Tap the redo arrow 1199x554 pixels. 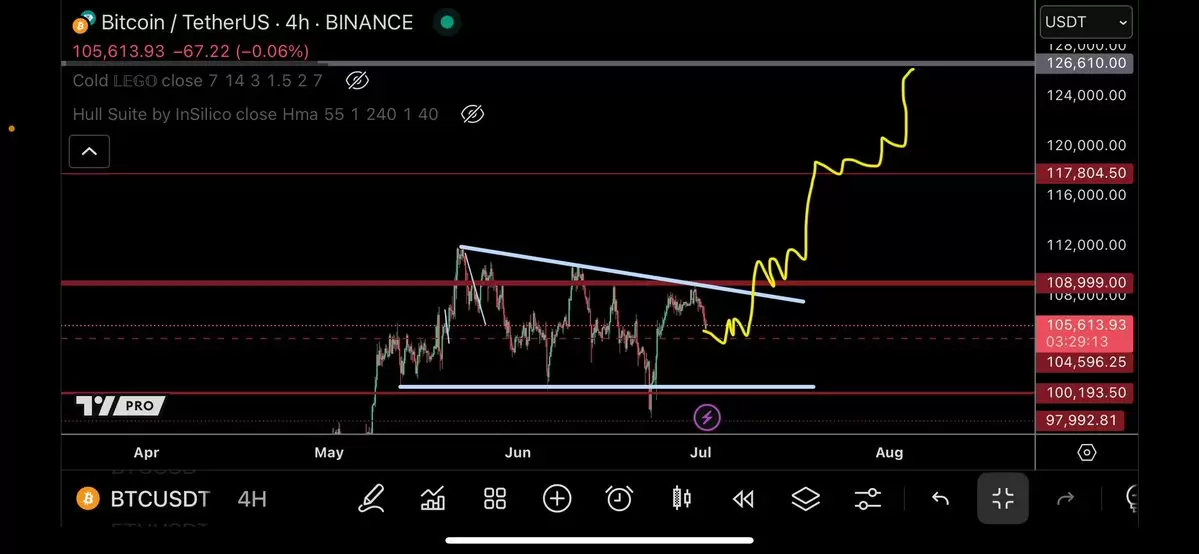(x=1064, y=500)
